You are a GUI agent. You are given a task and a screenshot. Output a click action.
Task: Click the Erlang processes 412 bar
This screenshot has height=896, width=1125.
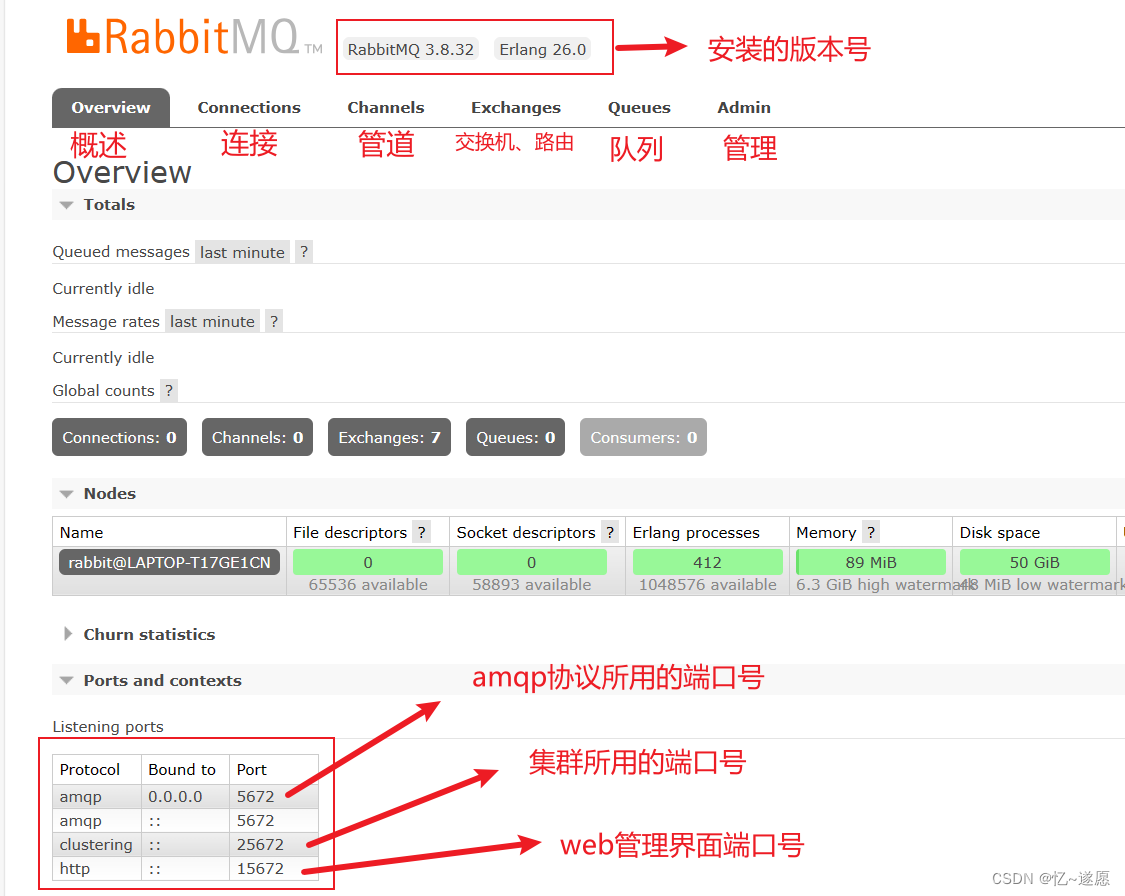[707, 562]
